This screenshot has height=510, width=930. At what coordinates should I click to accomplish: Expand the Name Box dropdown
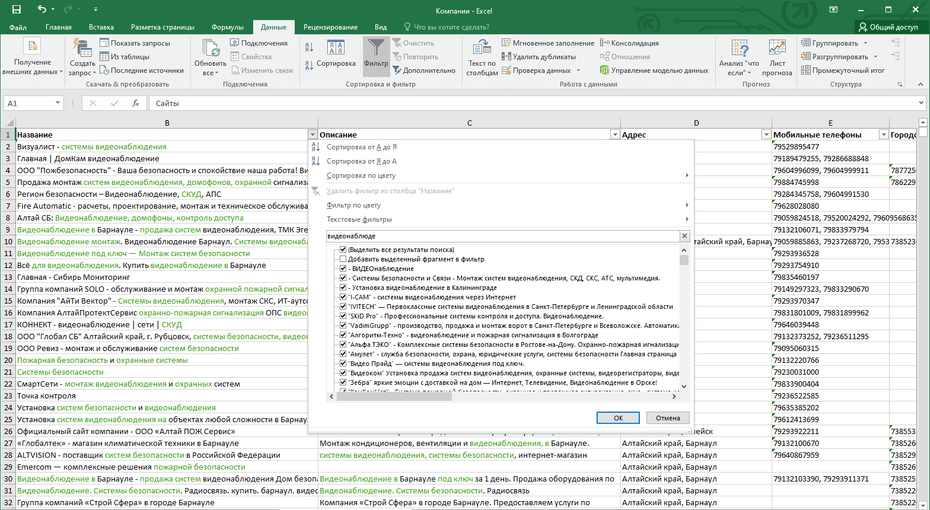[58, 103]
